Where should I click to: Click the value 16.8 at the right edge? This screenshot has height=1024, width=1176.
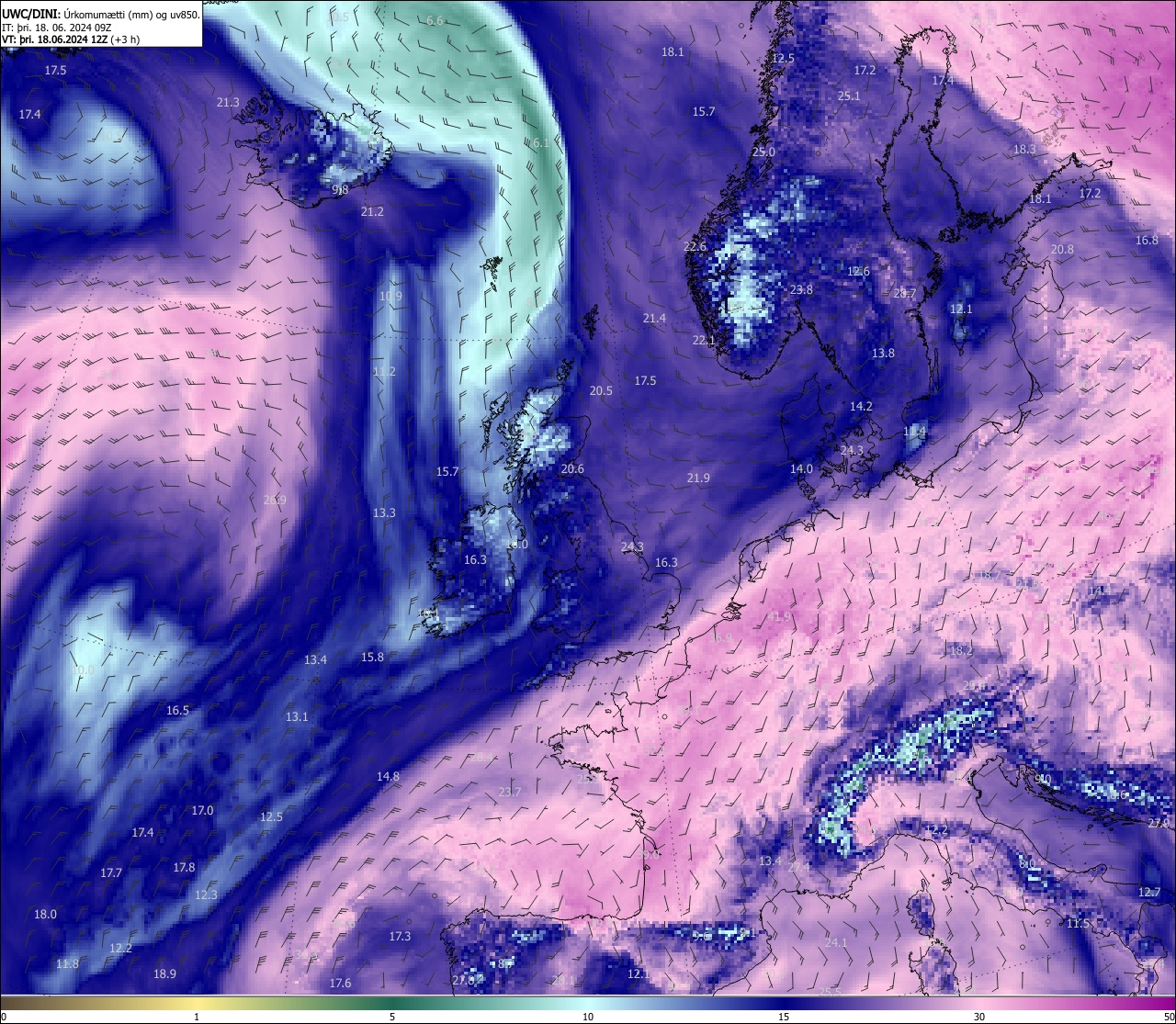[1147, 240]
